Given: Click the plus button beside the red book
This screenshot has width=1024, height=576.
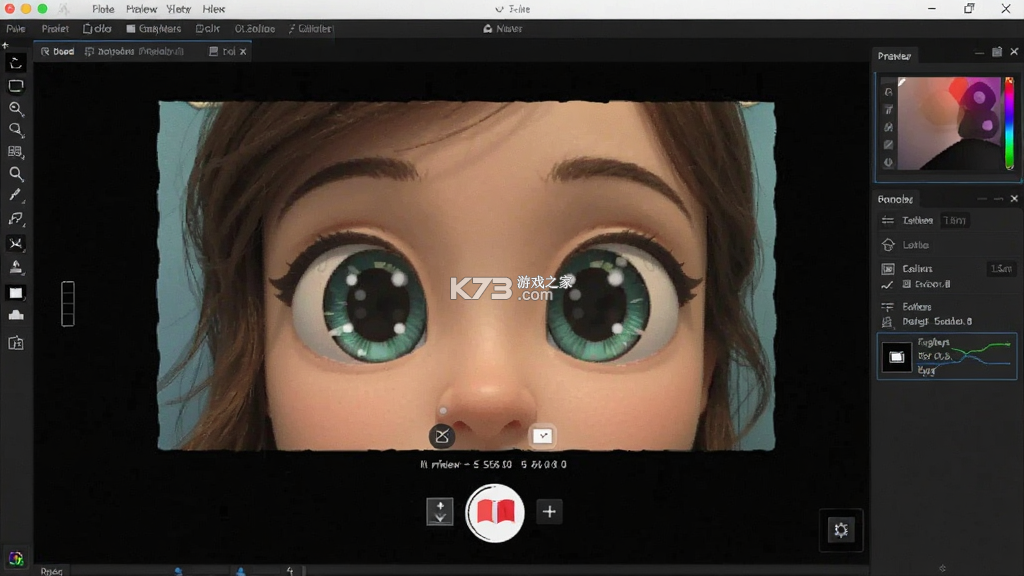Looking at the screenshot, I should [549, 511].
